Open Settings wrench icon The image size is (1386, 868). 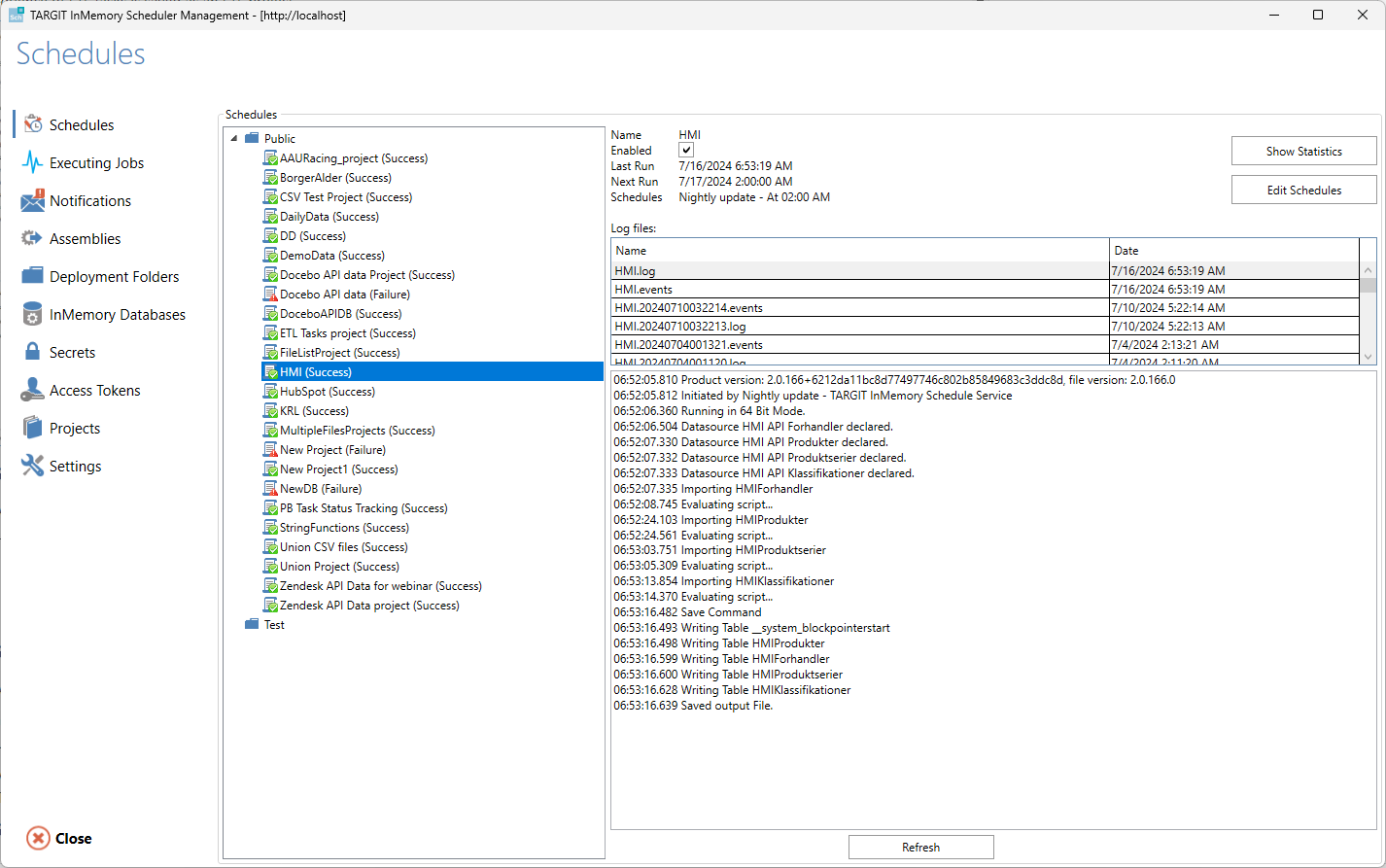click(33, 466)
